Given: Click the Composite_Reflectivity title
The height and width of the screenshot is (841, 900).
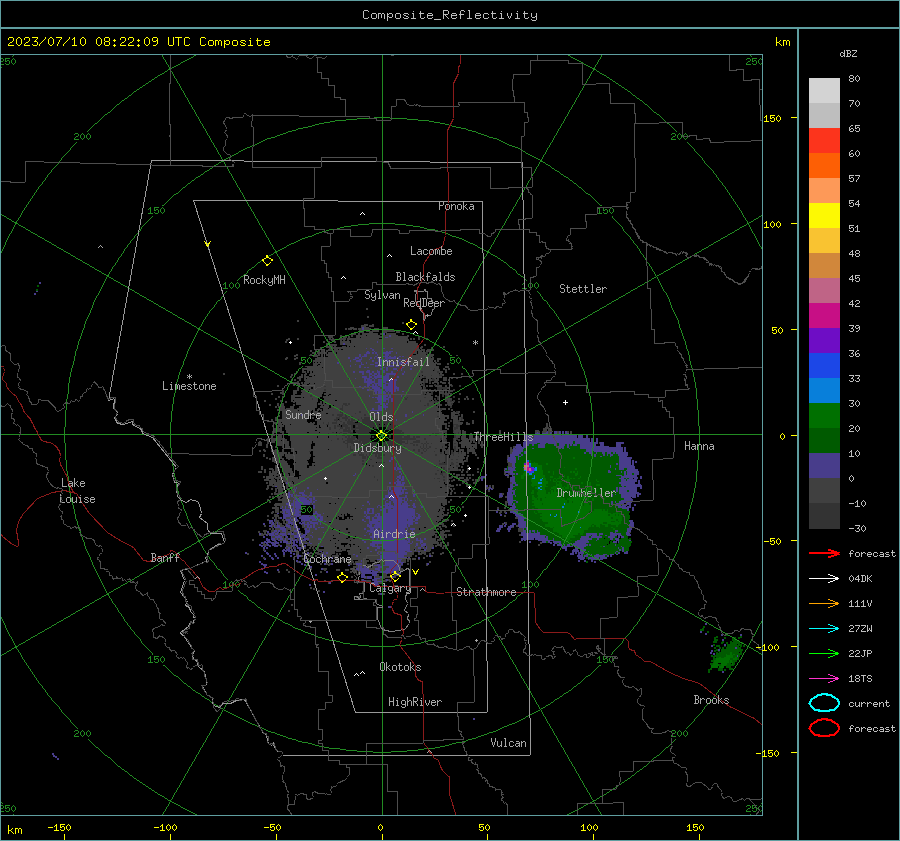Looking at the screenshot, I should (450, 15).
